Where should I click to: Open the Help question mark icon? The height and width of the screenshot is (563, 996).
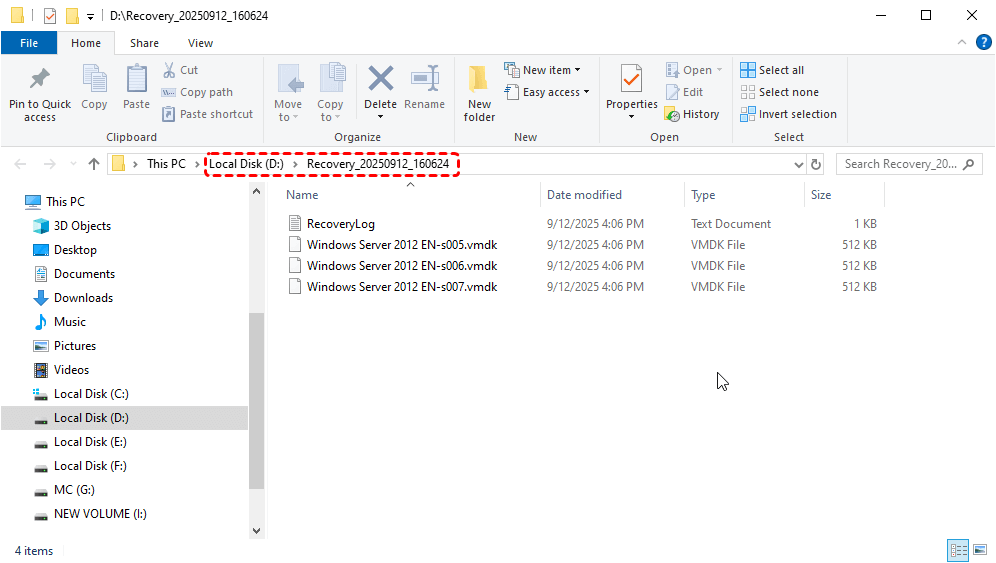point(983,43)
